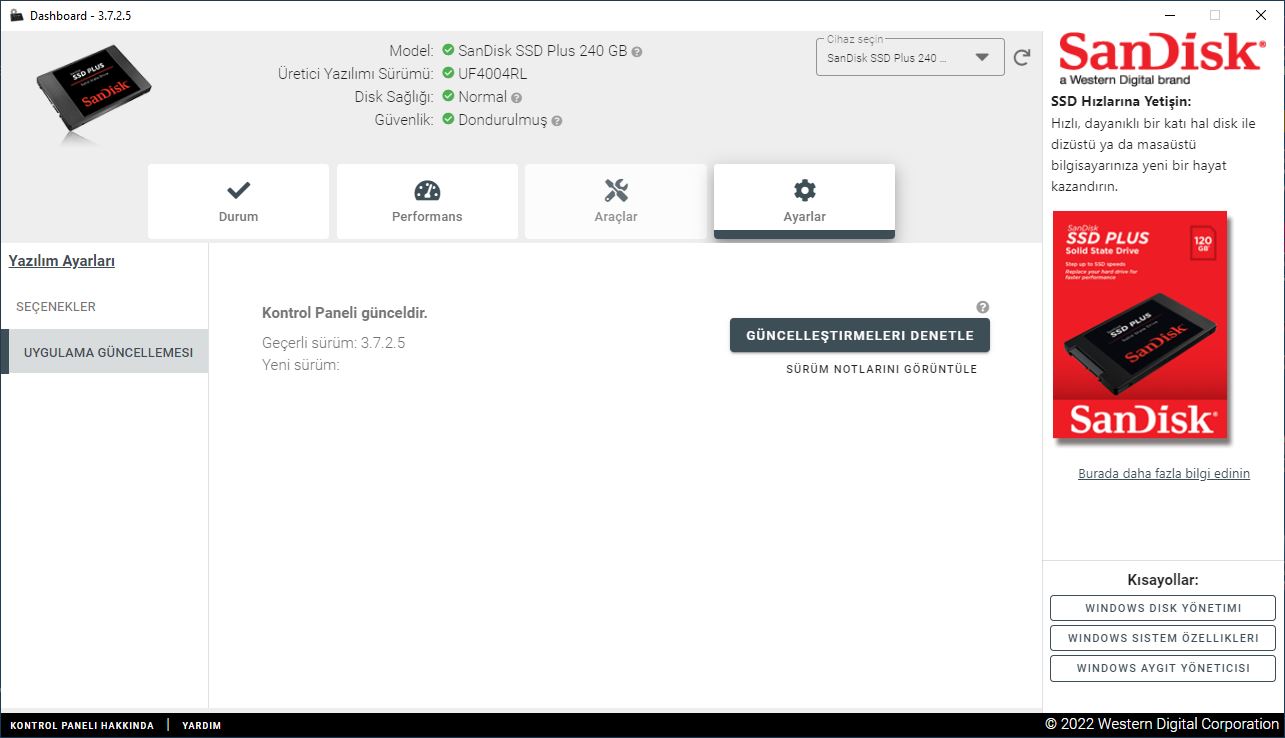Switch to the Performans tab
The image size is (1285, 738).
[427, 201]
